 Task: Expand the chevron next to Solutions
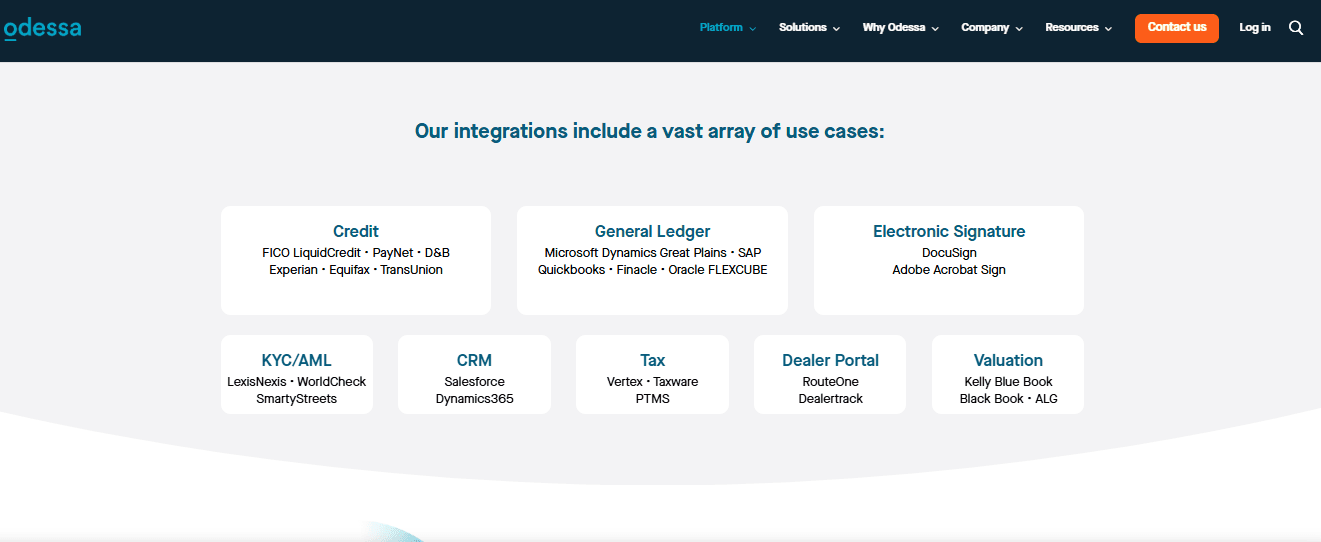pos(836,29)
